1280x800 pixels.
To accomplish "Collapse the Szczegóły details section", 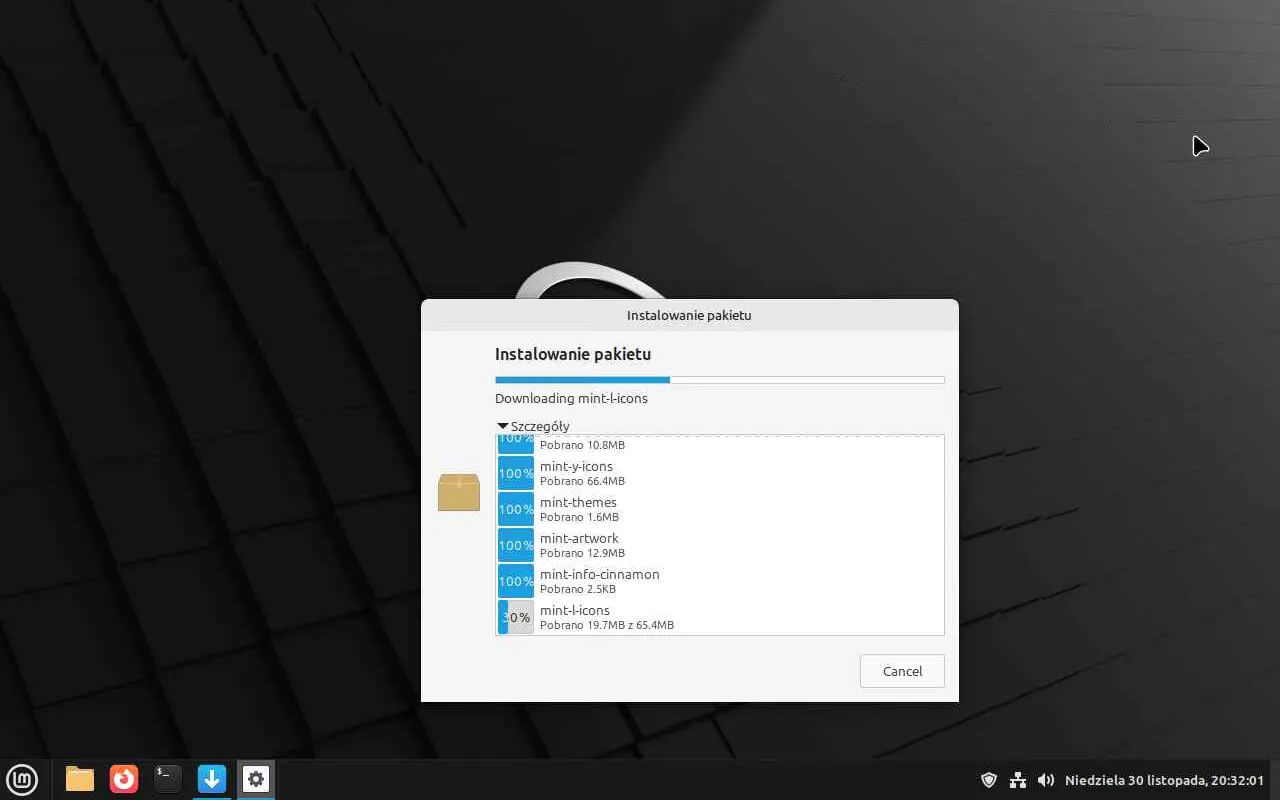I will click(x=534, y=426).
